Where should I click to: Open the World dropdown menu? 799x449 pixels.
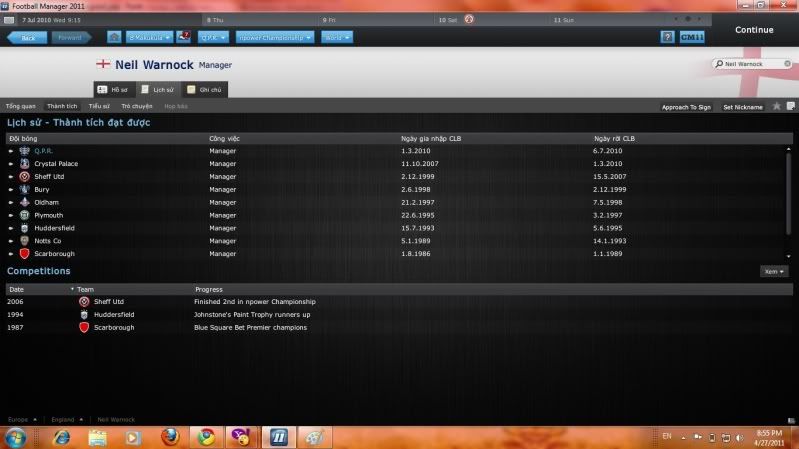tap(337, 37)
